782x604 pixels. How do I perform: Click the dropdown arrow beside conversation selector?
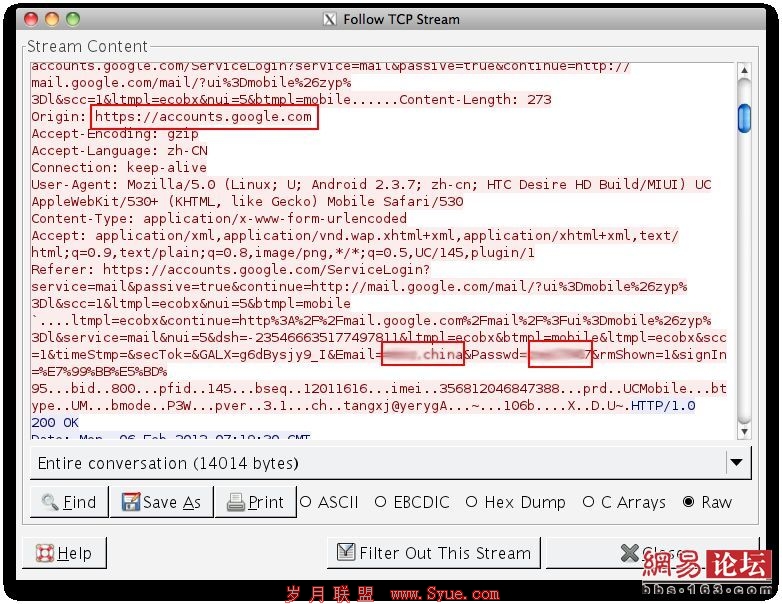(737, 462)
